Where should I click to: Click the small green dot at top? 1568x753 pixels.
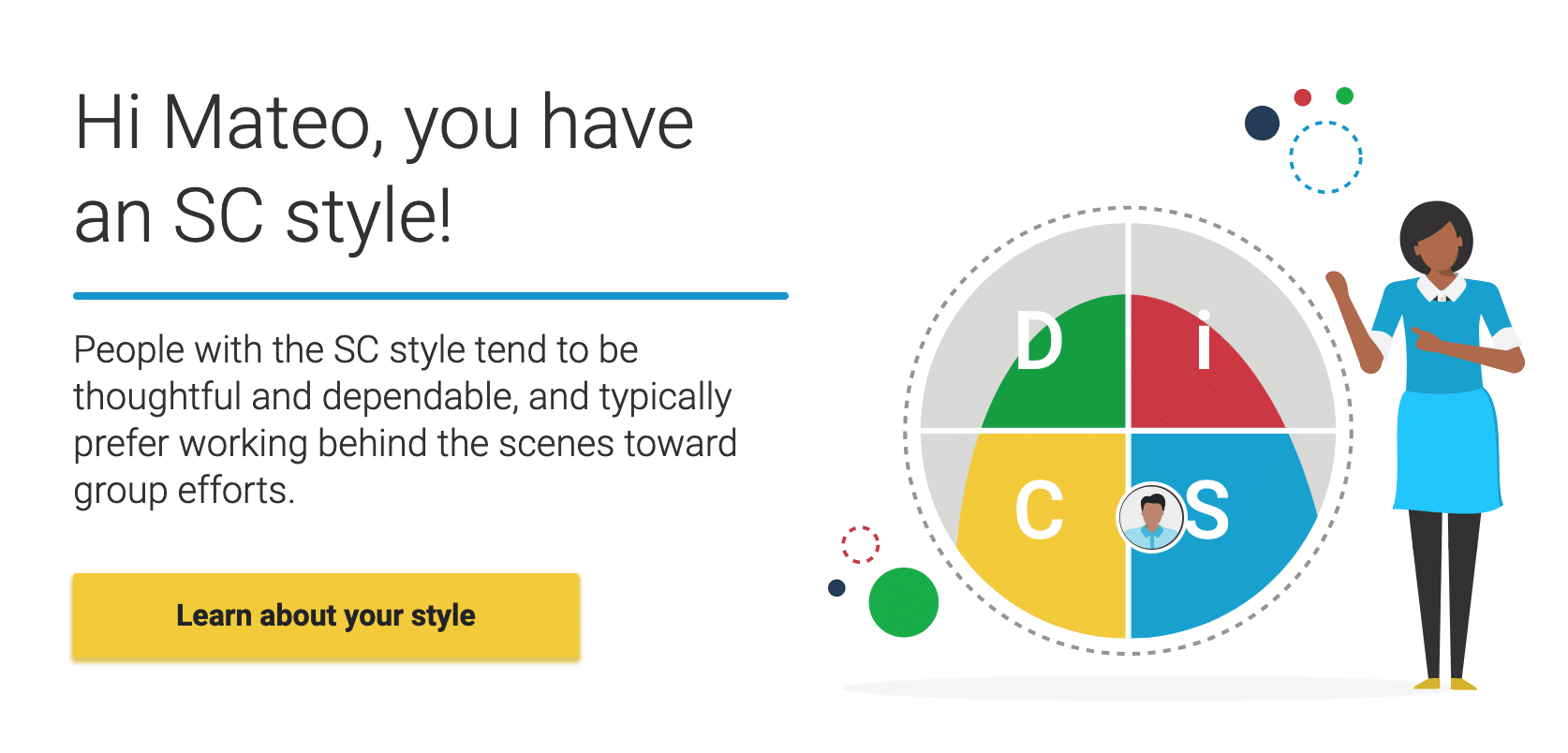point(1344,96)
